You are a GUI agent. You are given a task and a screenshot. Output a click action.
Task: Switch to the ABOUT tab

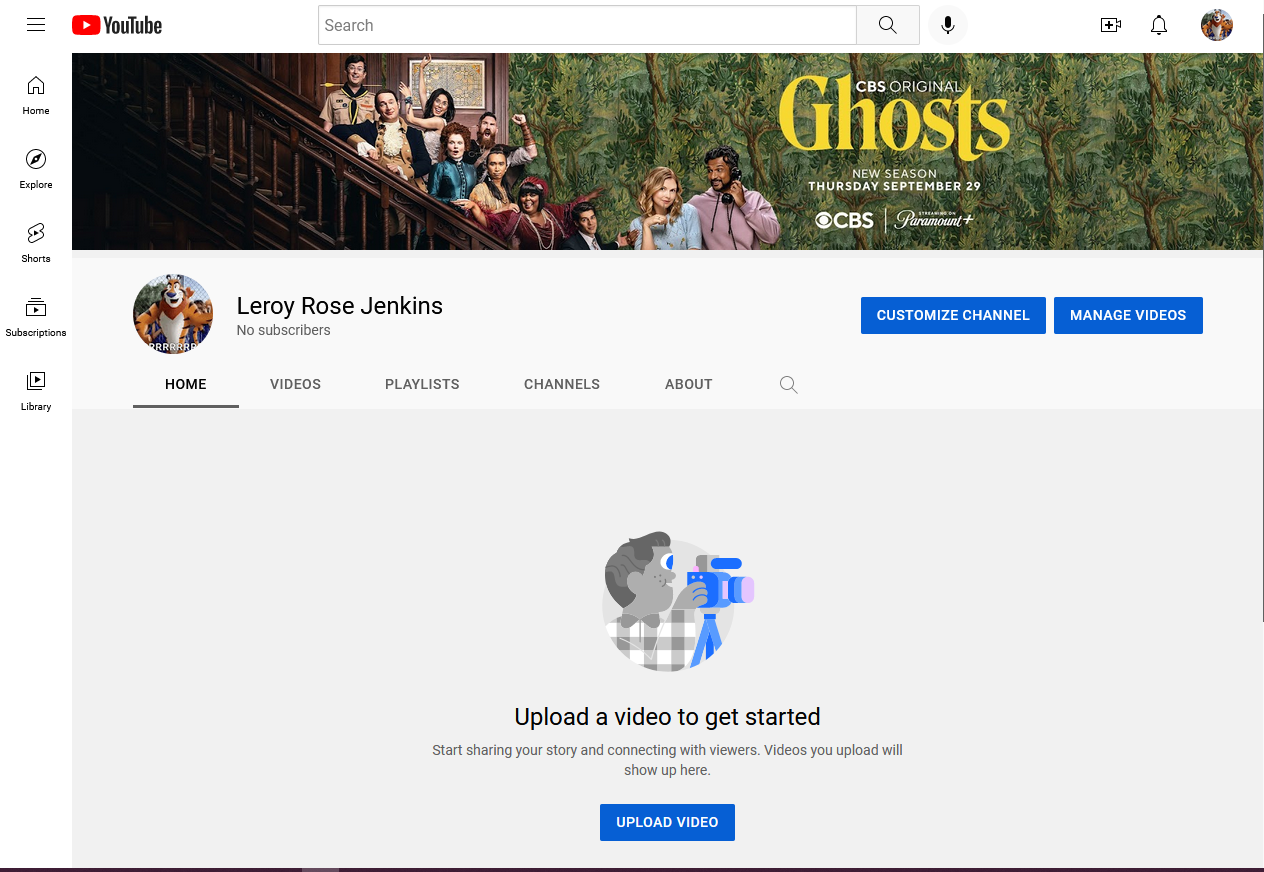pos(689,384)
